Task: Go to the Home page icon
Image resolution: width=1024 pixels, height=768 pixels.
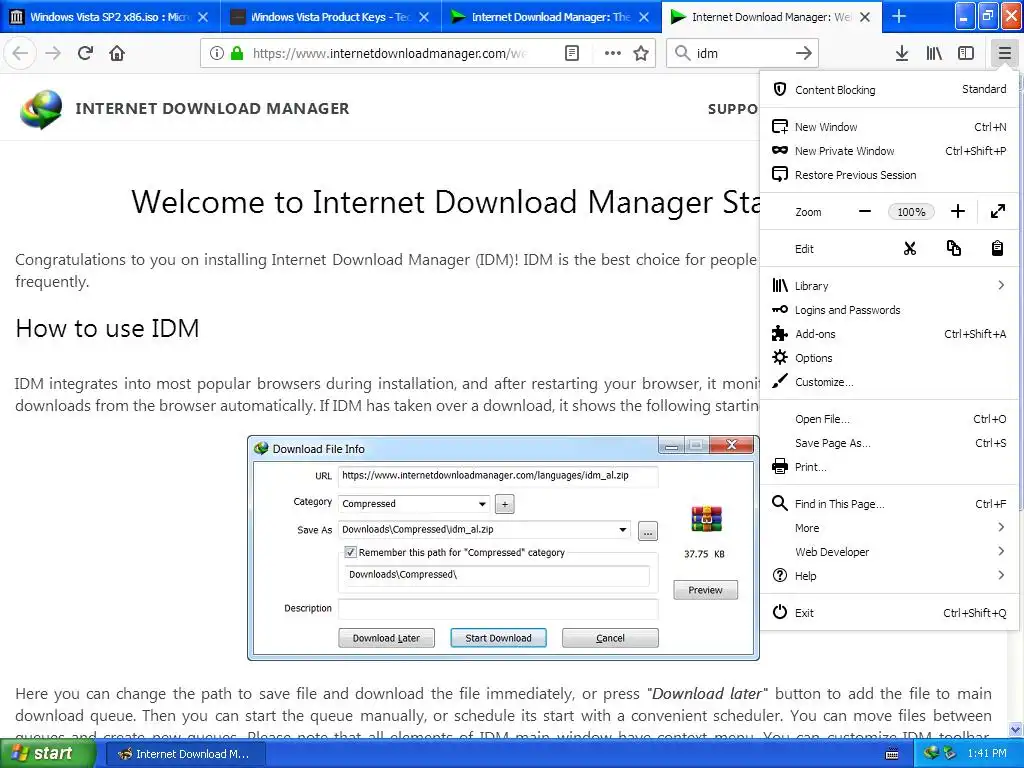Action: pyautogui.click(x=117, y=53)
